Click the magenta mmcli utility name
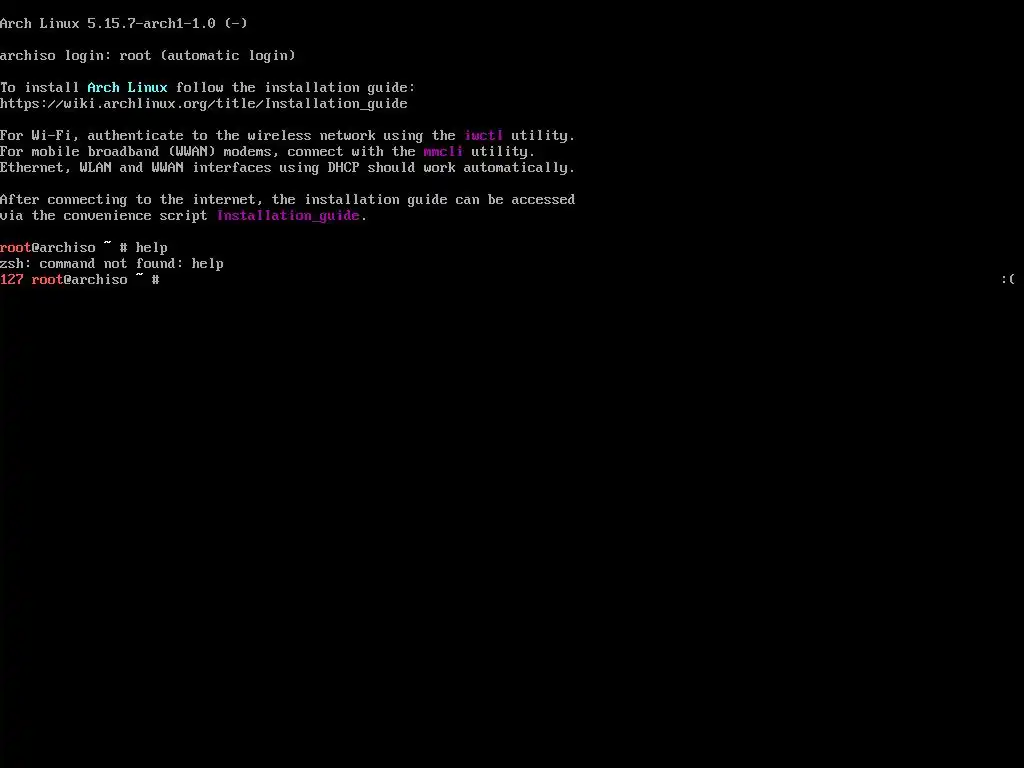The width and height of the screenshot is (1024, 768). 443,152
